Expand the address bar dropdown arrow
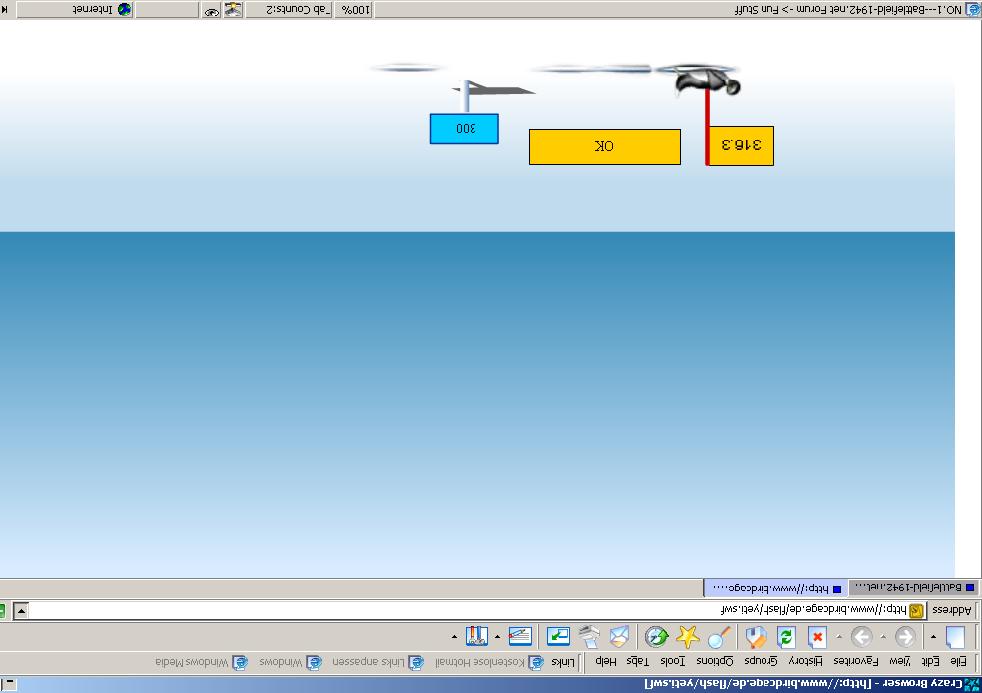This screenshot has height=693, width=982. (21, 610)
